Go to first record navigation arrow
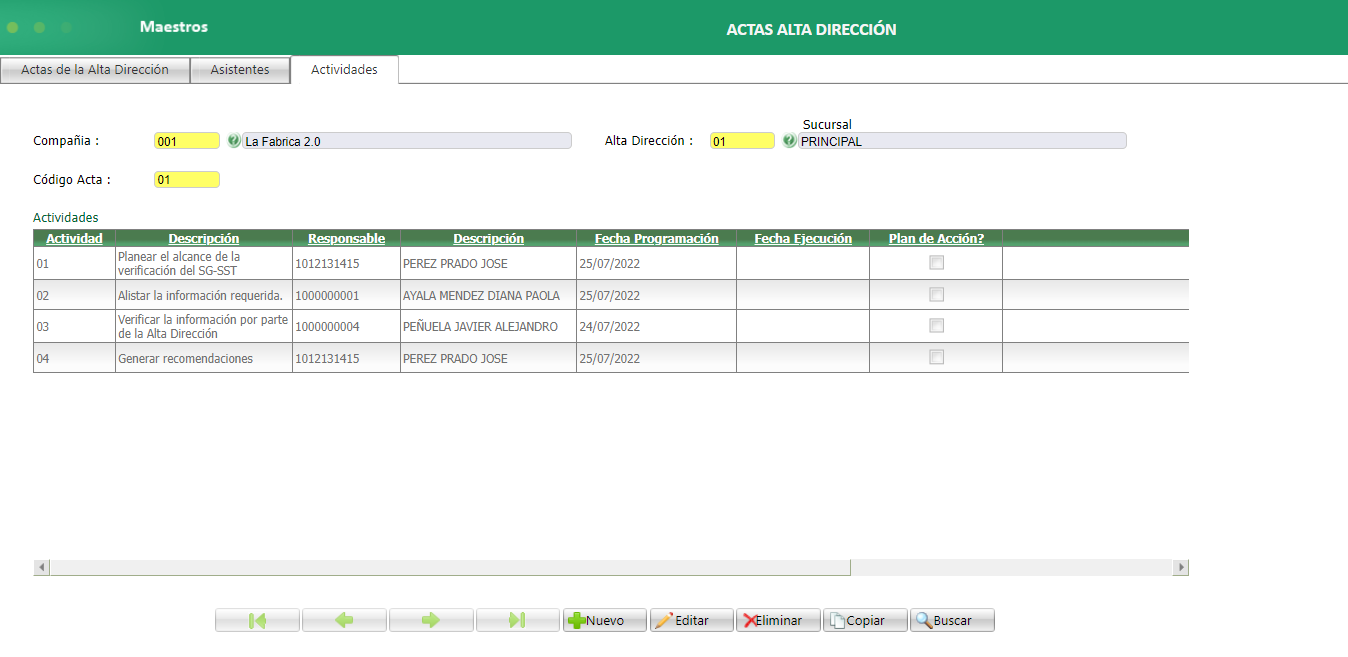Screen dimensions: 1348x657 pyautogui.click(x=257, y=620)
